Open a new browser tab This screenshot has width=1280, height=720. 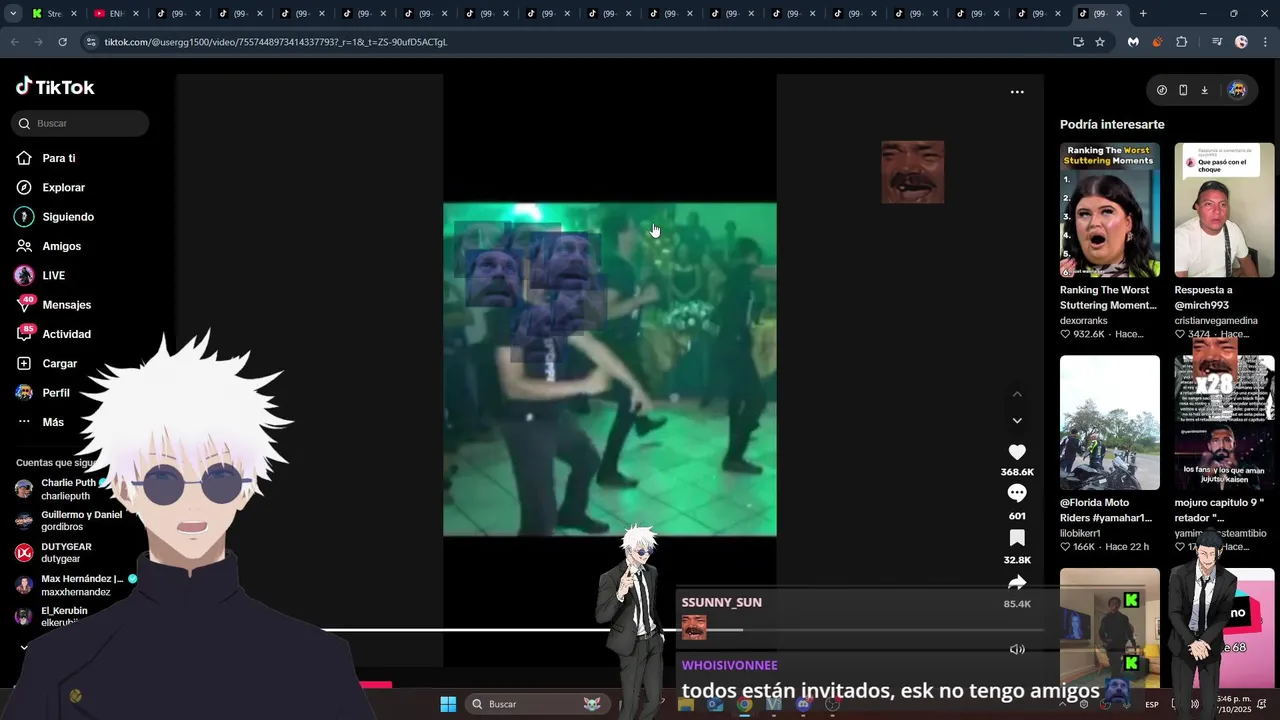[1143, 14]
